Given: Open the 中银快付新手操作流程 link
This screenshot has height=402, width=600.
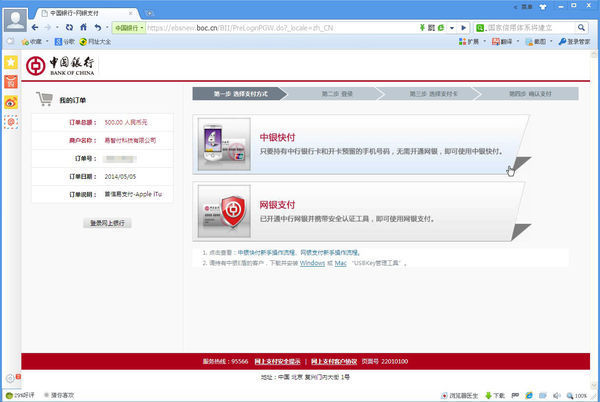Looking at the screenshot, I should (266, 252).
